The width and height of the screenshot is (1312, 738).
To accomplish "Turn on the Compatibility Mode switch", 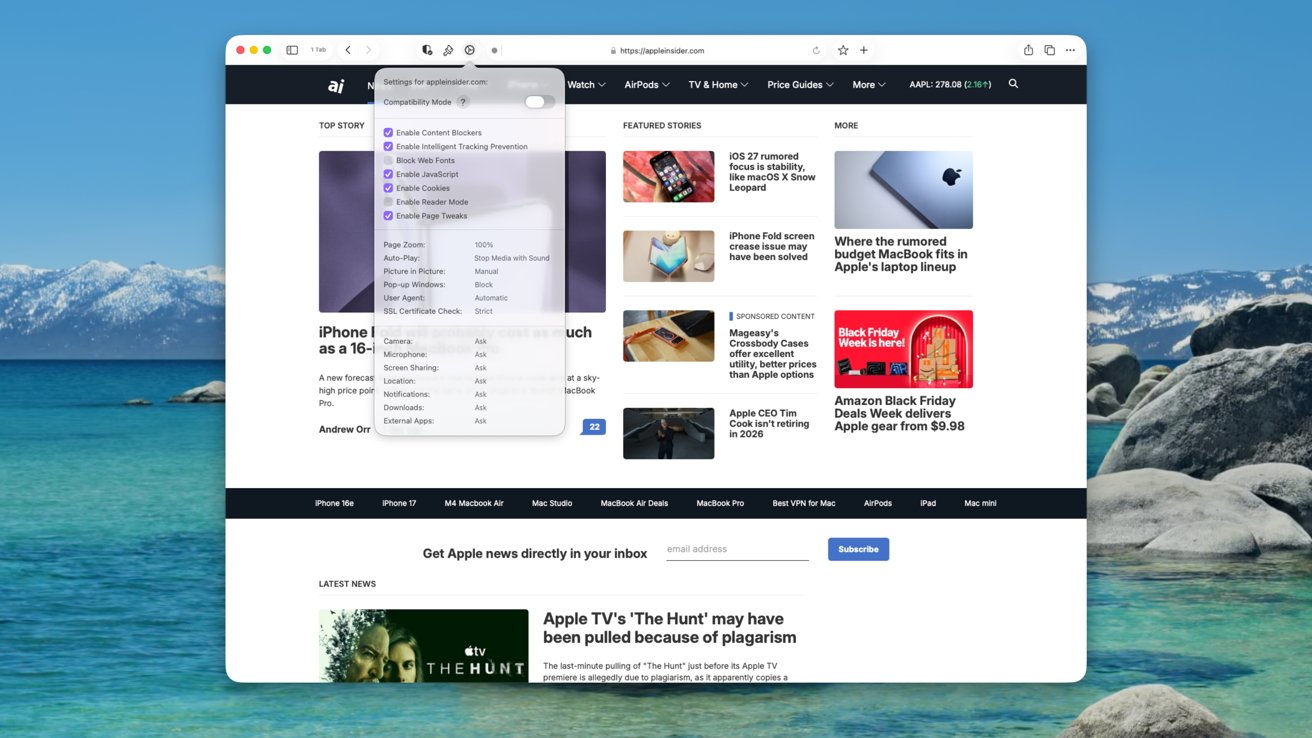I will pyautogui.click(x=538, y=102).
